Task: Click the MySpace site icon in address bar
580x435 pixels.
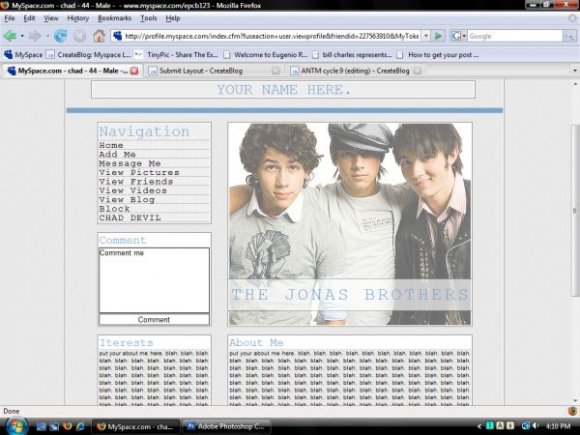Action: click(x=118, y=36)
